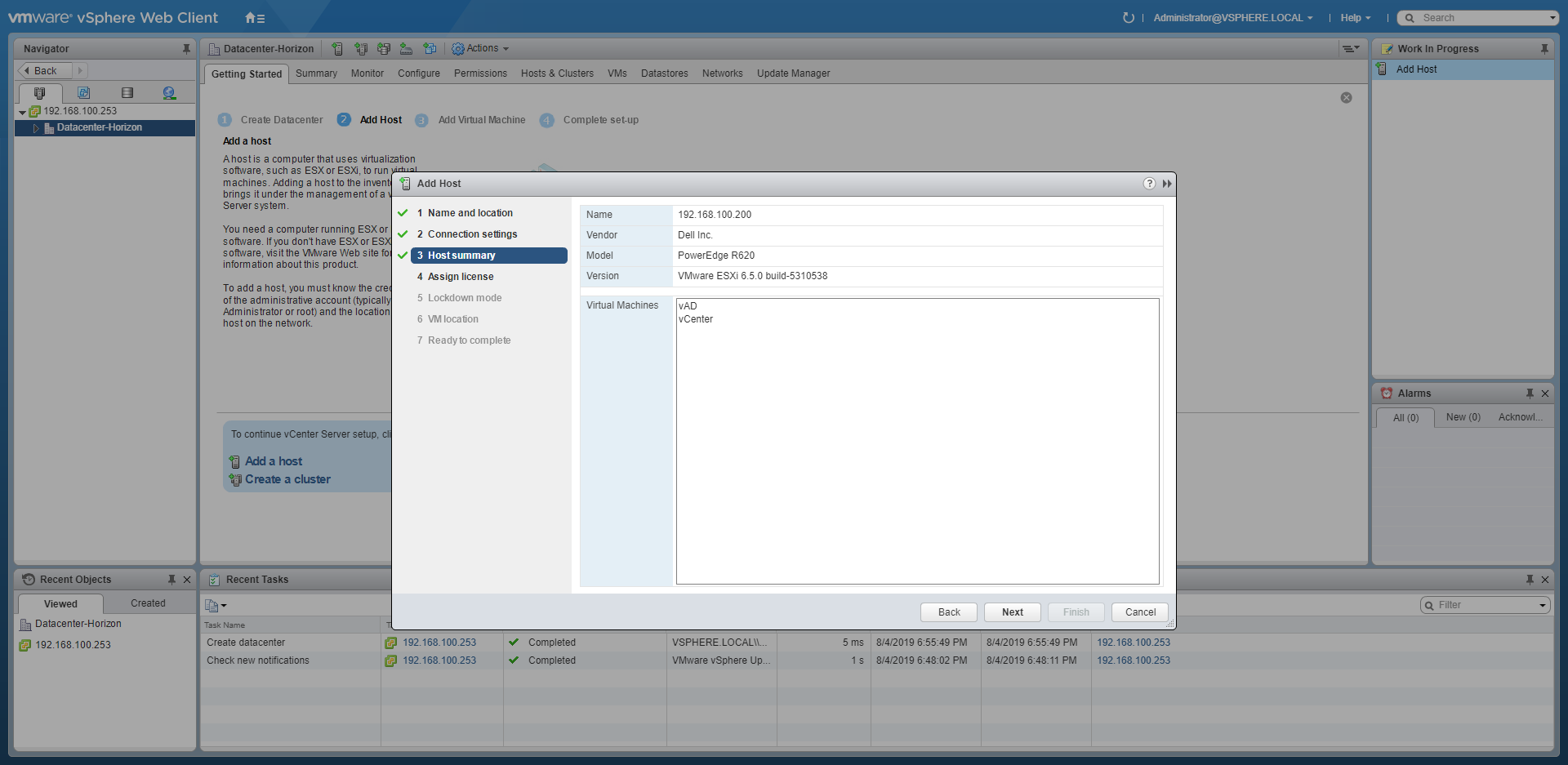1568x765 pixels.
Task: Click Next in the Add Host dialog
Action: click(x=1012, y=612)
